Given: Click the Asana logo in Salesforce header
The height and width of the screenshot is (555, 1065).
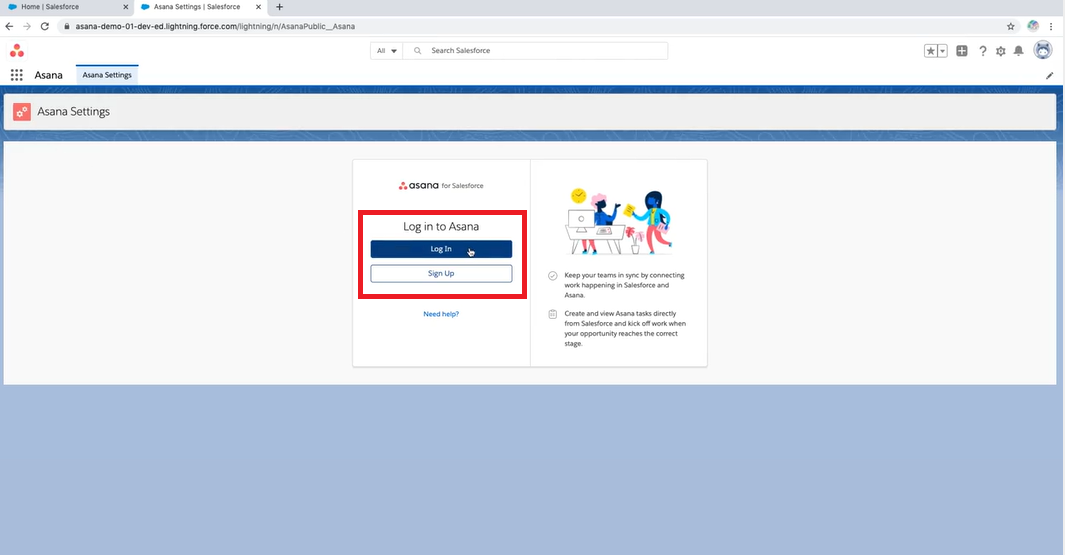Looking at the screenshot, I should [17, 50].
